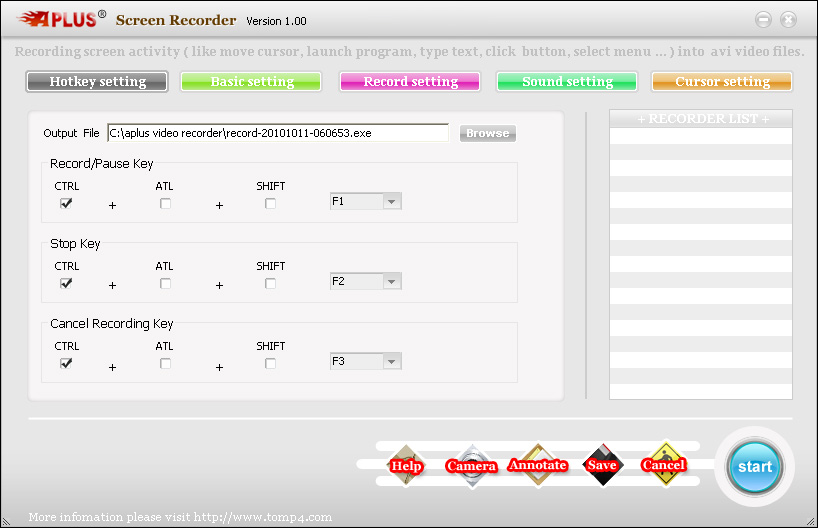Open the Record setting tab

(x=410, y=82)
